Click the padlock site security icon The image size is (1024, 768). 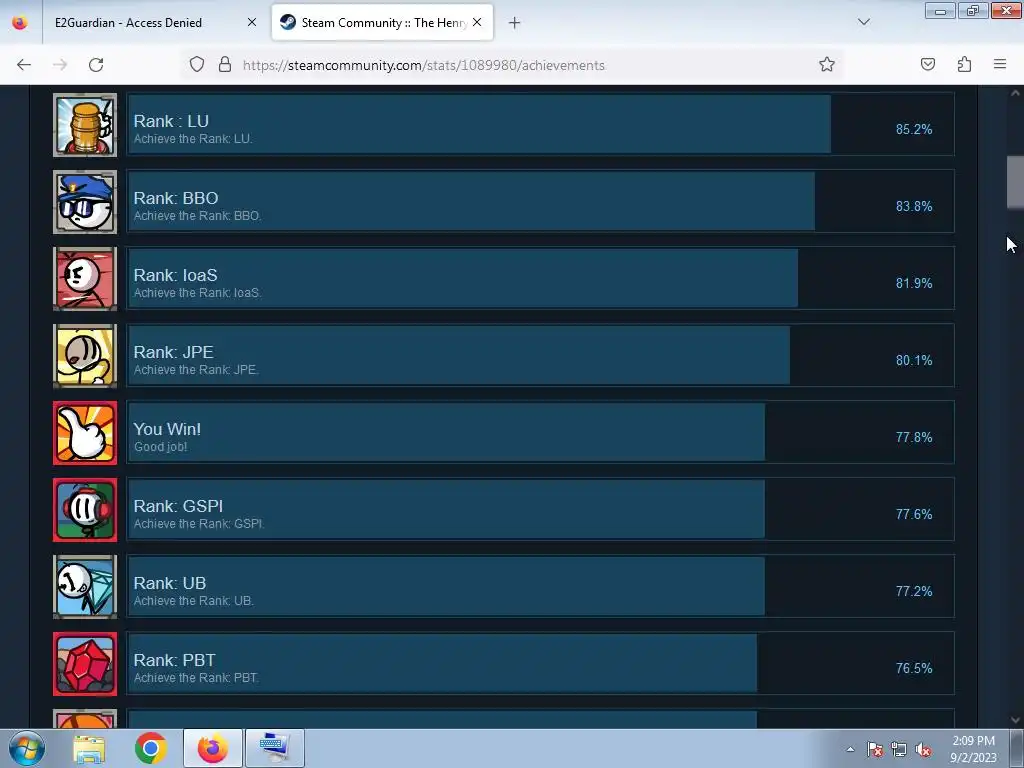[x=225, y=65]
